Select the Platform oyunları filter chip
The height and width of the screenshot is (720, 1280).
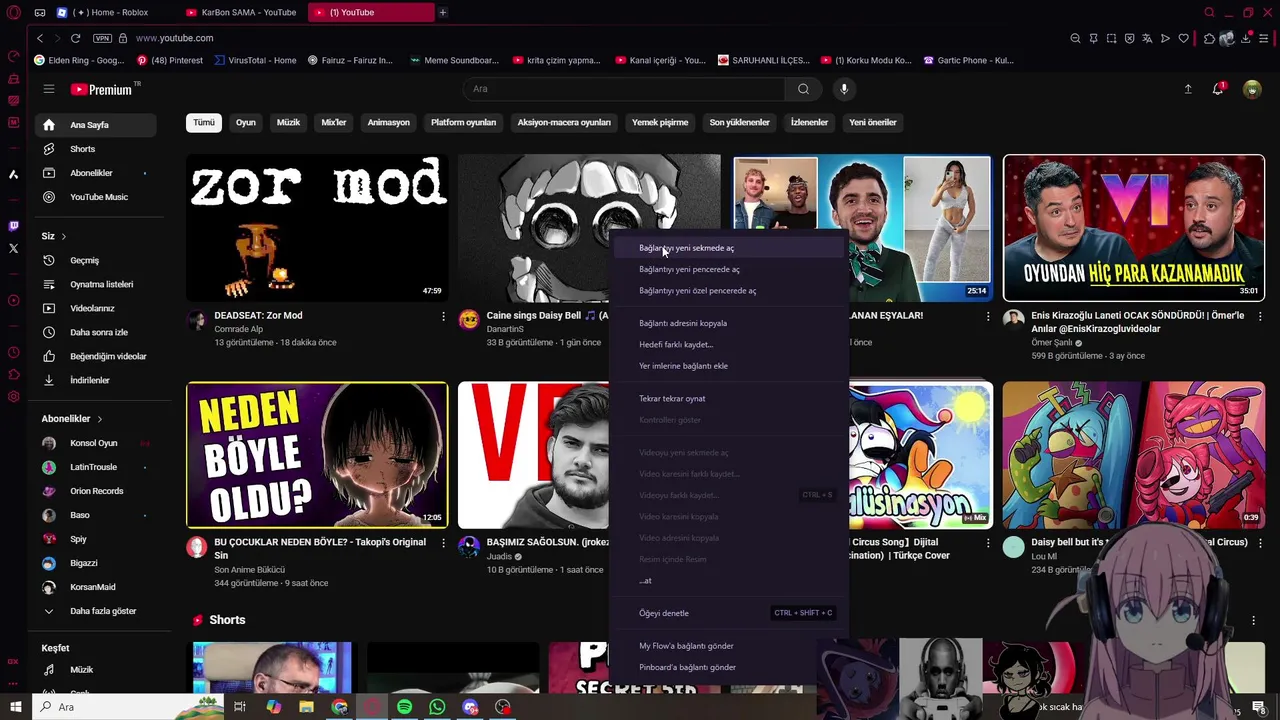(463, 122)
